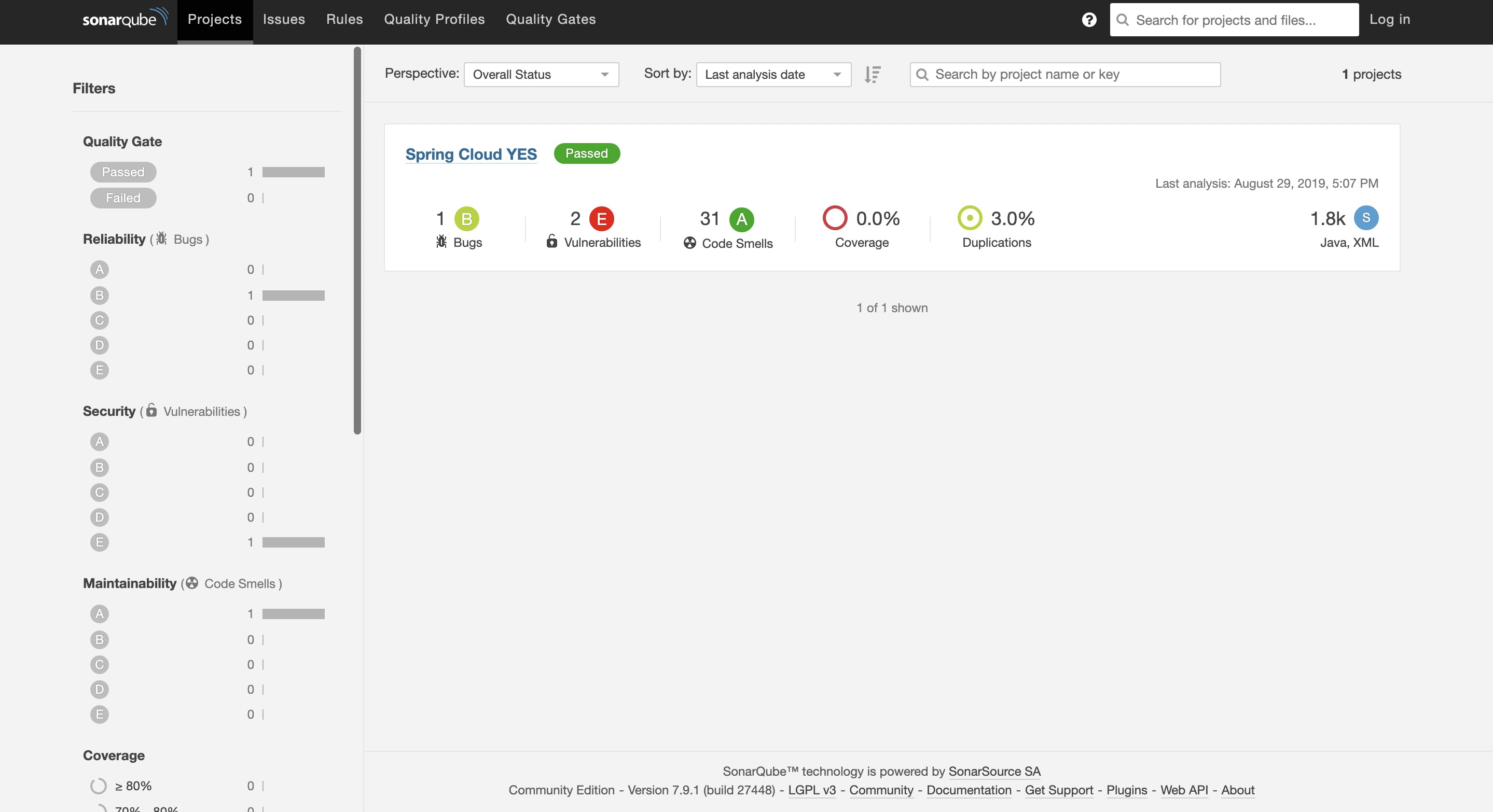The image size is (1493, 812).
Task: Click the help question mark icon
Action: [1090, 19]
